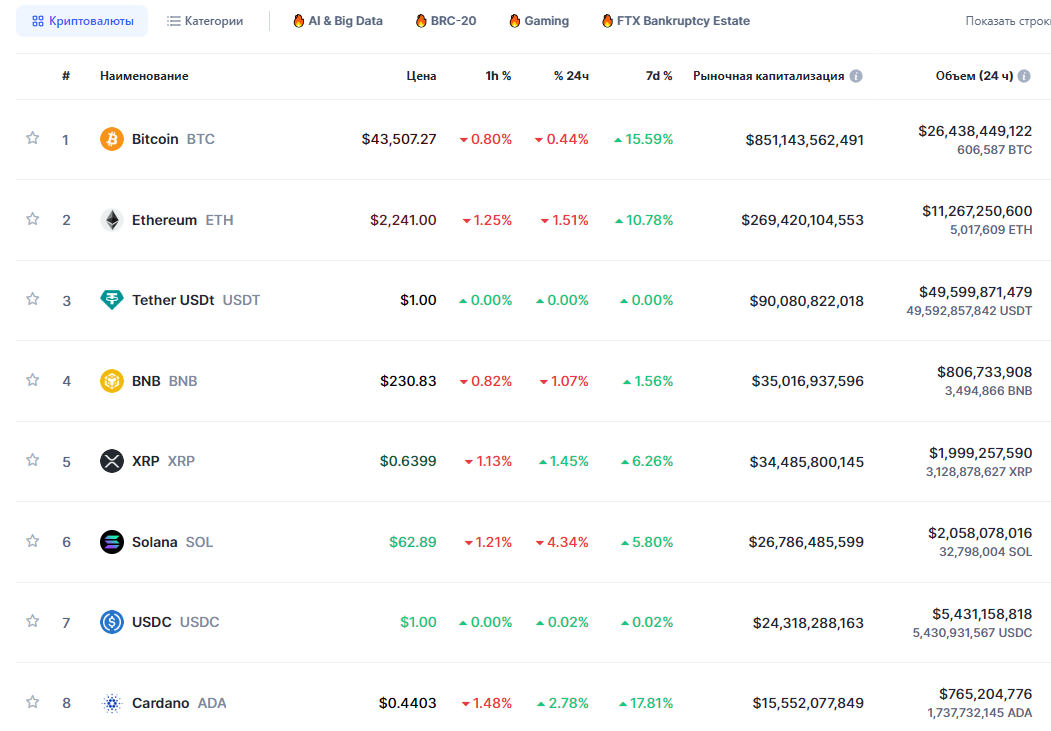The width and height of the screenshot is (1051, 731).
Task: Sort by Цена column header
Action: click(x=421, y=76)
